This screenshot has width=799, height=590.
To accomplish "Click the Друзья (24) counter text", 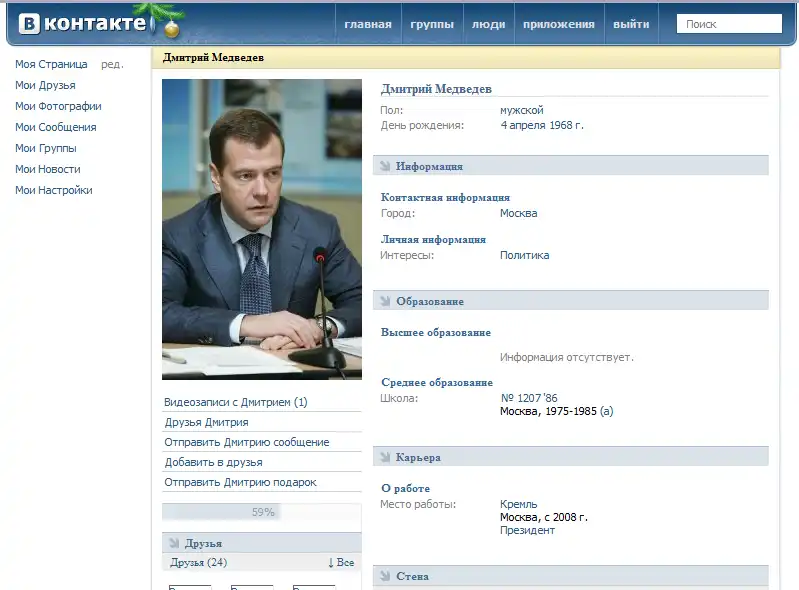I will [199, 562].
